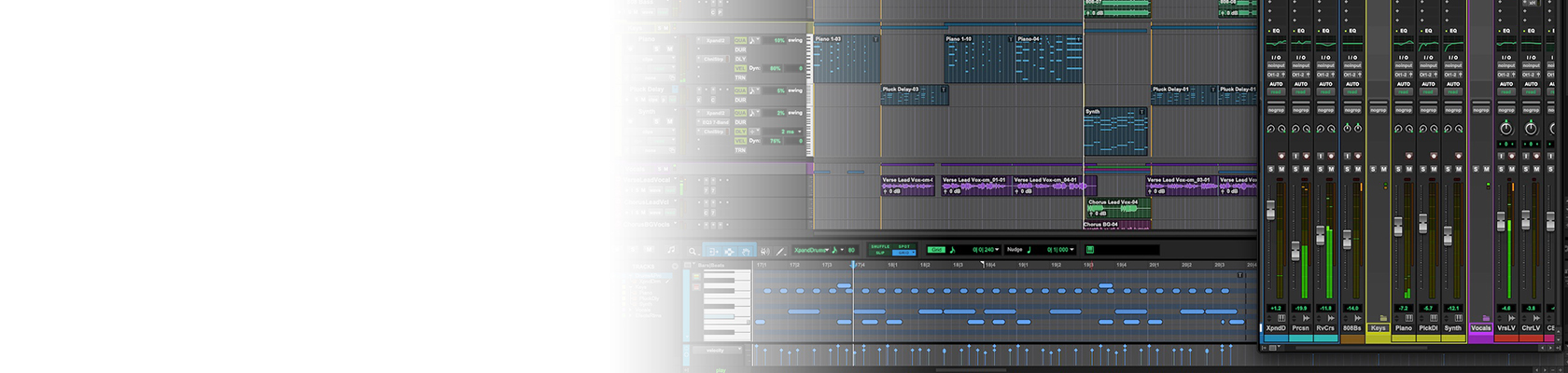Mute the 808Bs channel
Screen dimensions: 1568x373
[1358, 169]
